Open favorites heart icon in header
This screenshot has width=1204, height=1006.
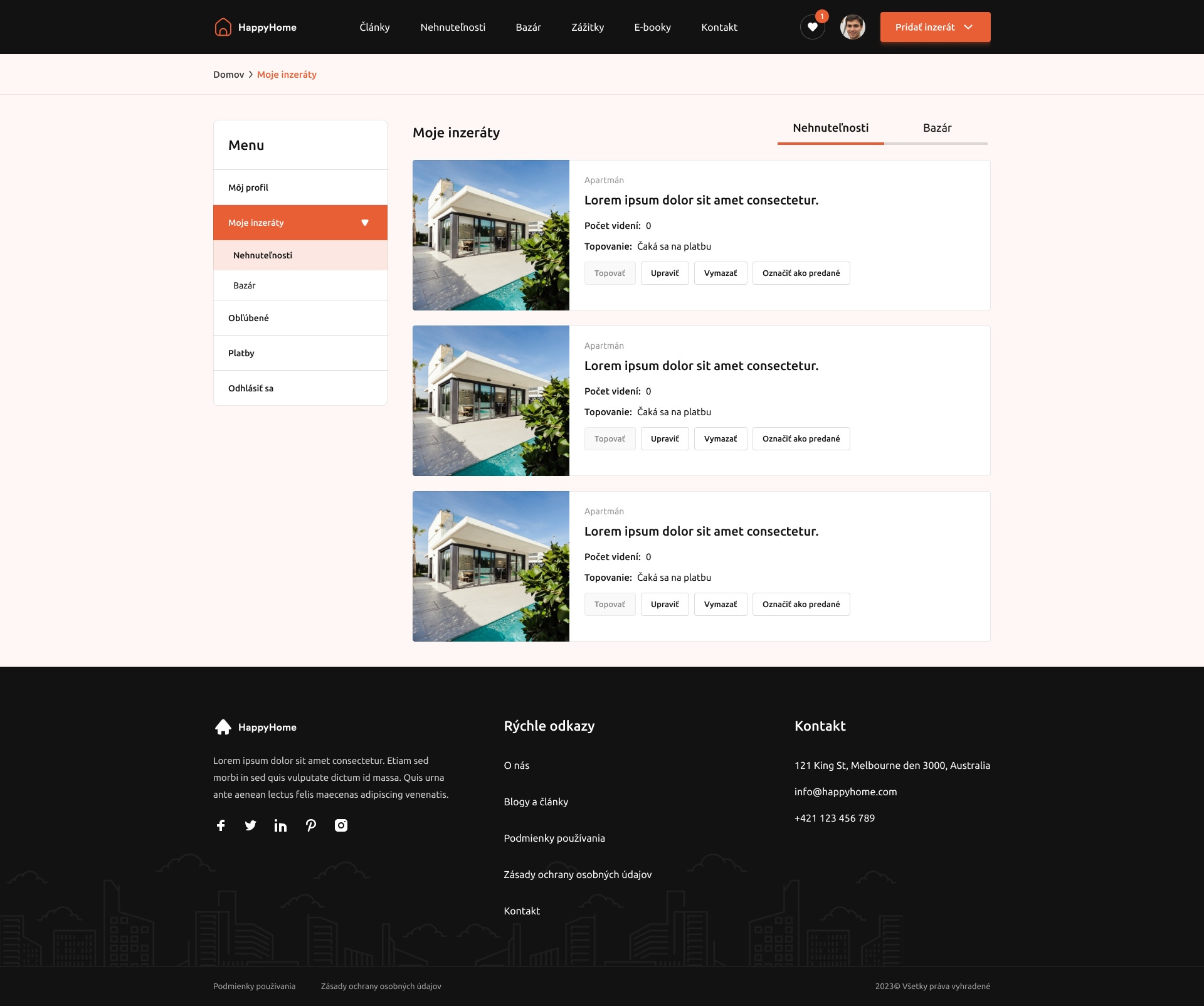pos(813,27)
